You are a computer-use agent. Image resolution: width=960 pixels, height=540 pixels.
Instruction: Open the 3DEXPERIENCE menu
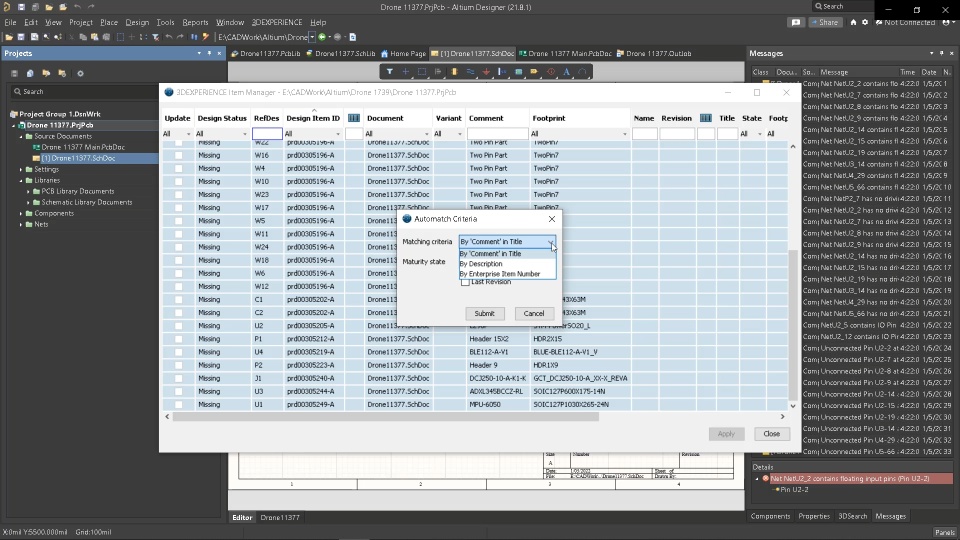[277, 22]
